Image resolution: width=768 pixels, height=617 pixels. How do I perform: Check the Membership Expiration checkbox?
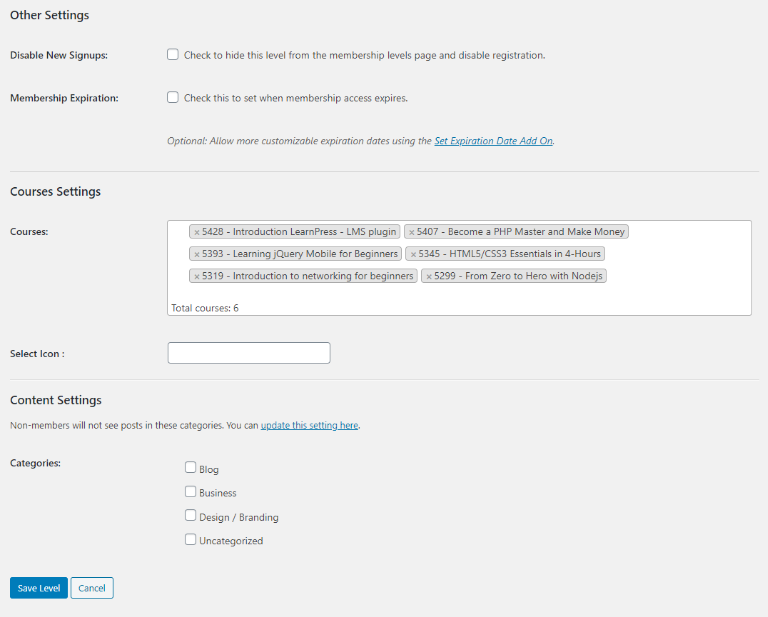click(x=173, y=98)
